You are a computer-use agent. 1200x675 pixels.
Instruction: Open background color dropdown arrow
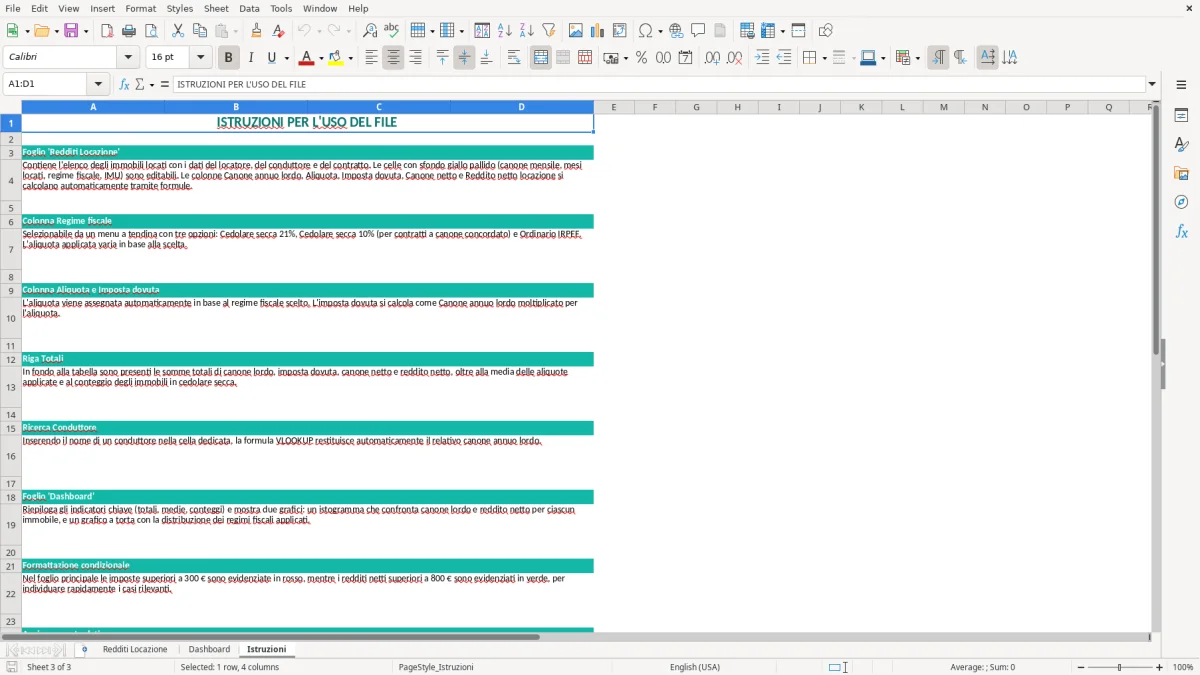click(350, 58)
